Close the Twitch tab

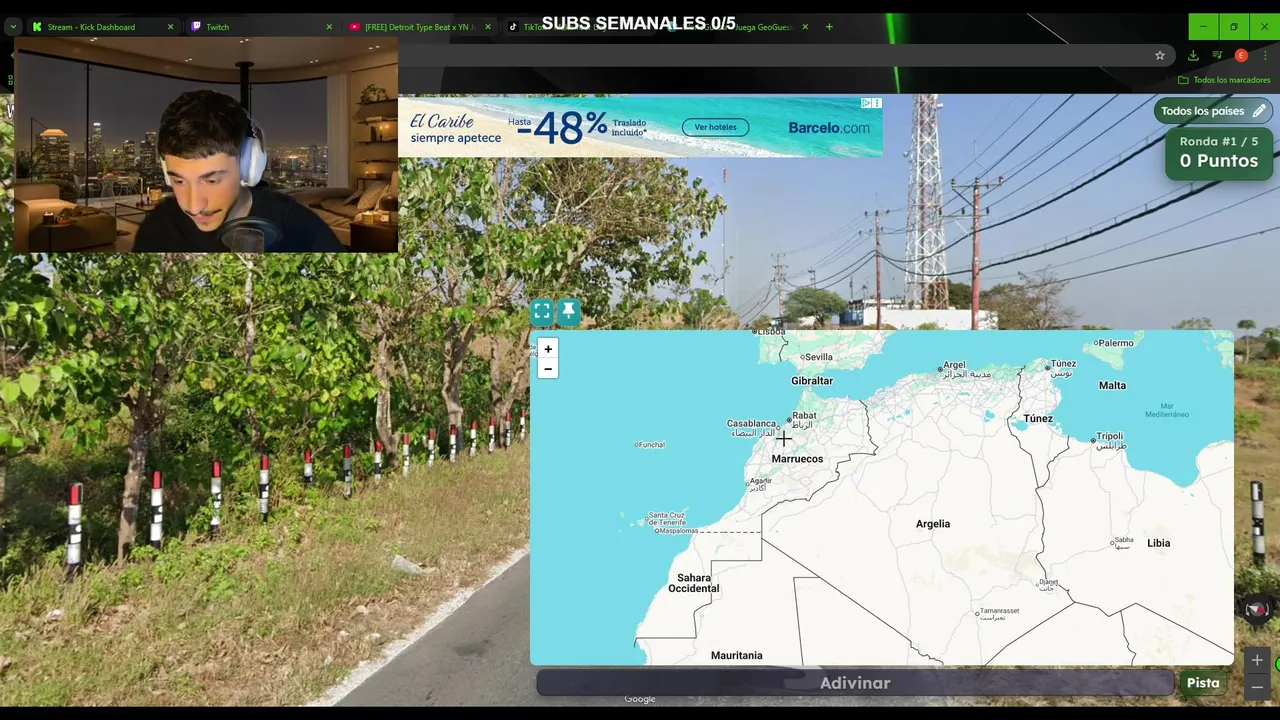click(x=329, y=27)
